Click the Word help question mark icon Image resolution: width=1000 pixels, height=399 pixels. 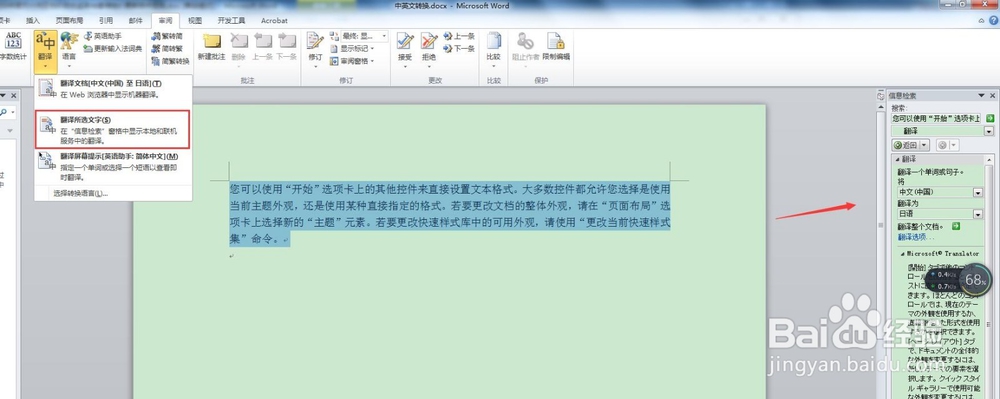(995, 21)
